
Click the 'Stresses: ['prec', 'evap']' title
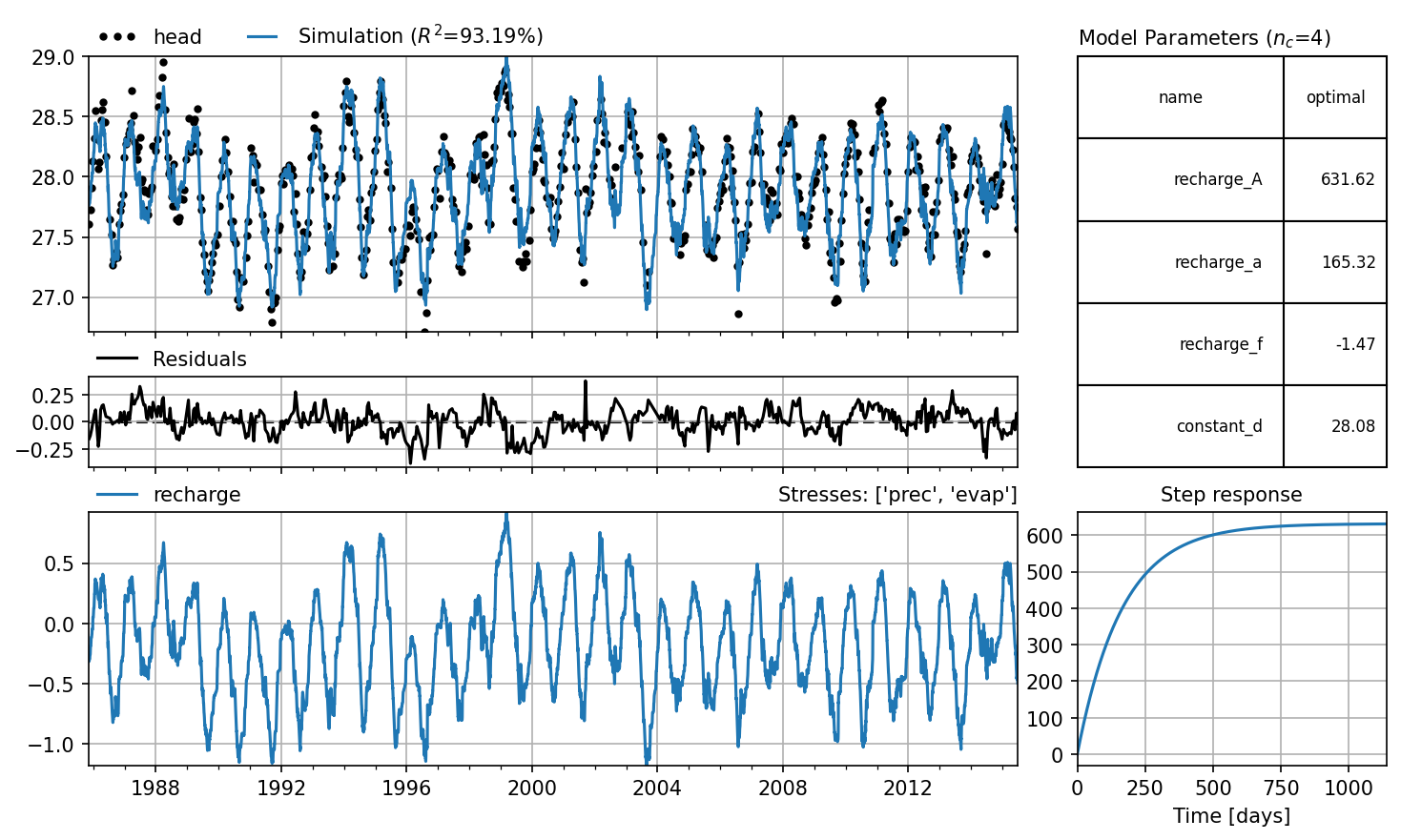coord(897,495)
